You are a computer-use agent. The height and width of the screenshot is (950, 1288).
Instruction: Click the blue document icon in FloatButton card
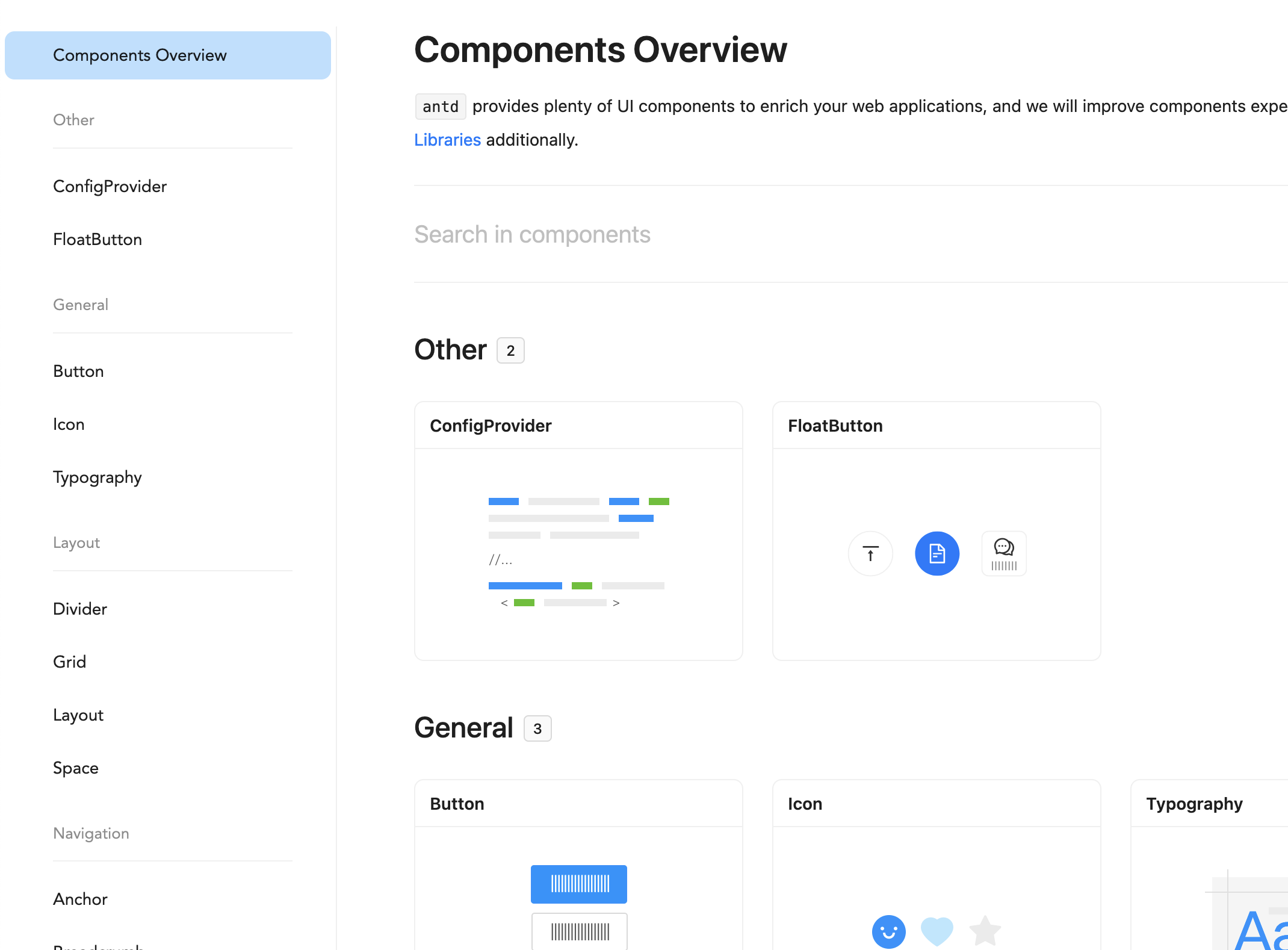[937, 553]
